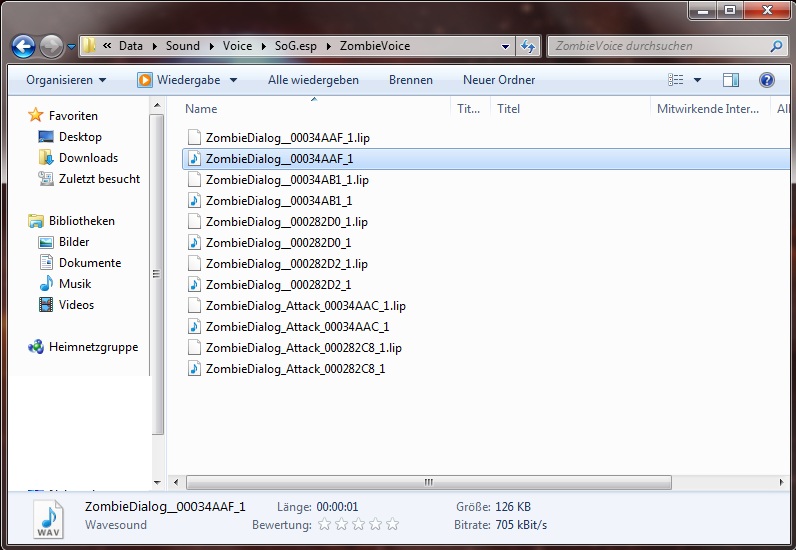Set rating to five stars
This screenshot has width=796, height=550.
pyautogui.click(x=392, y=524)
